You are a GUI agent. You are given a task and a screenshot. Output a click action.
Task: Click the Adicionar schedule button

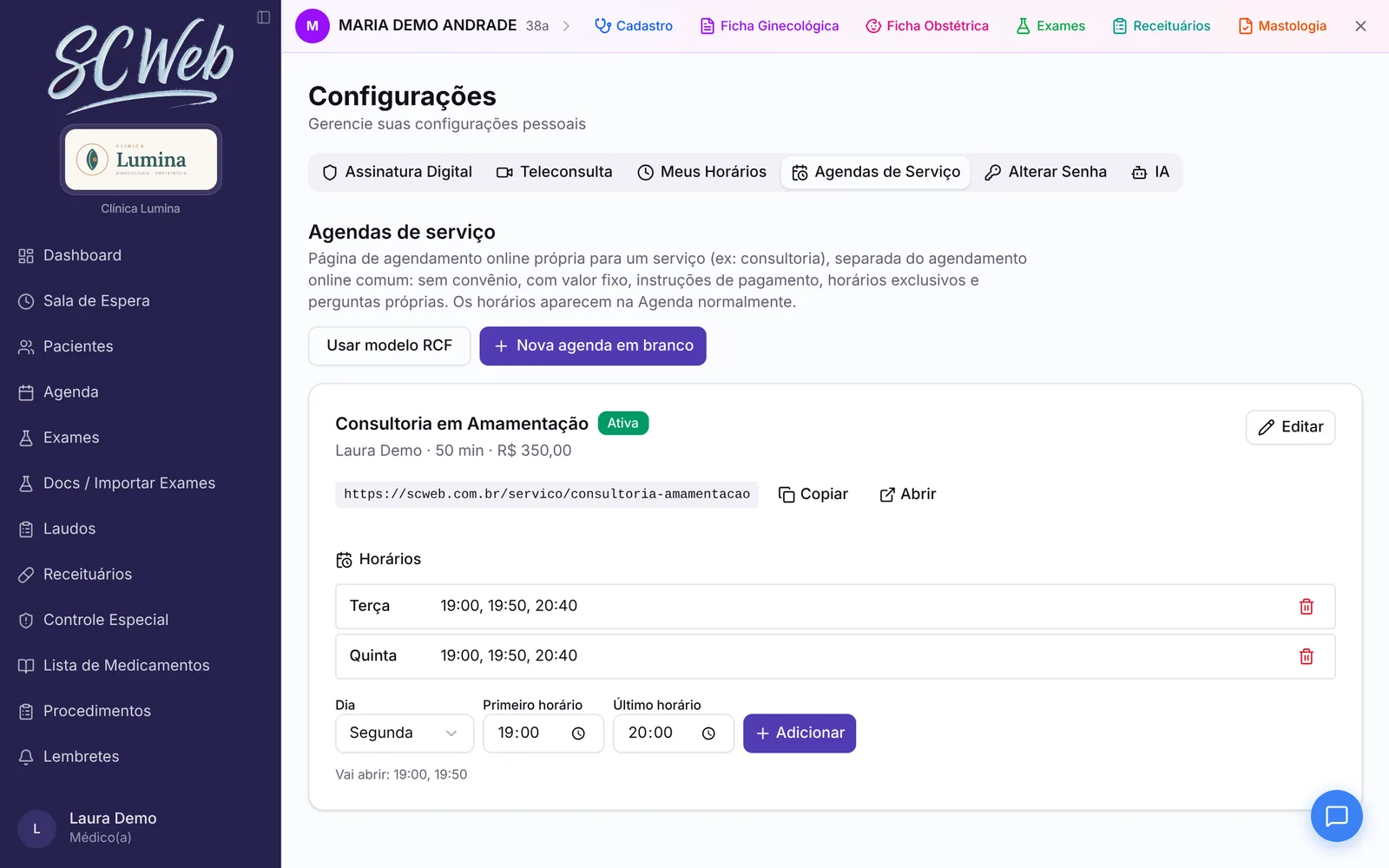coord(800,733)
